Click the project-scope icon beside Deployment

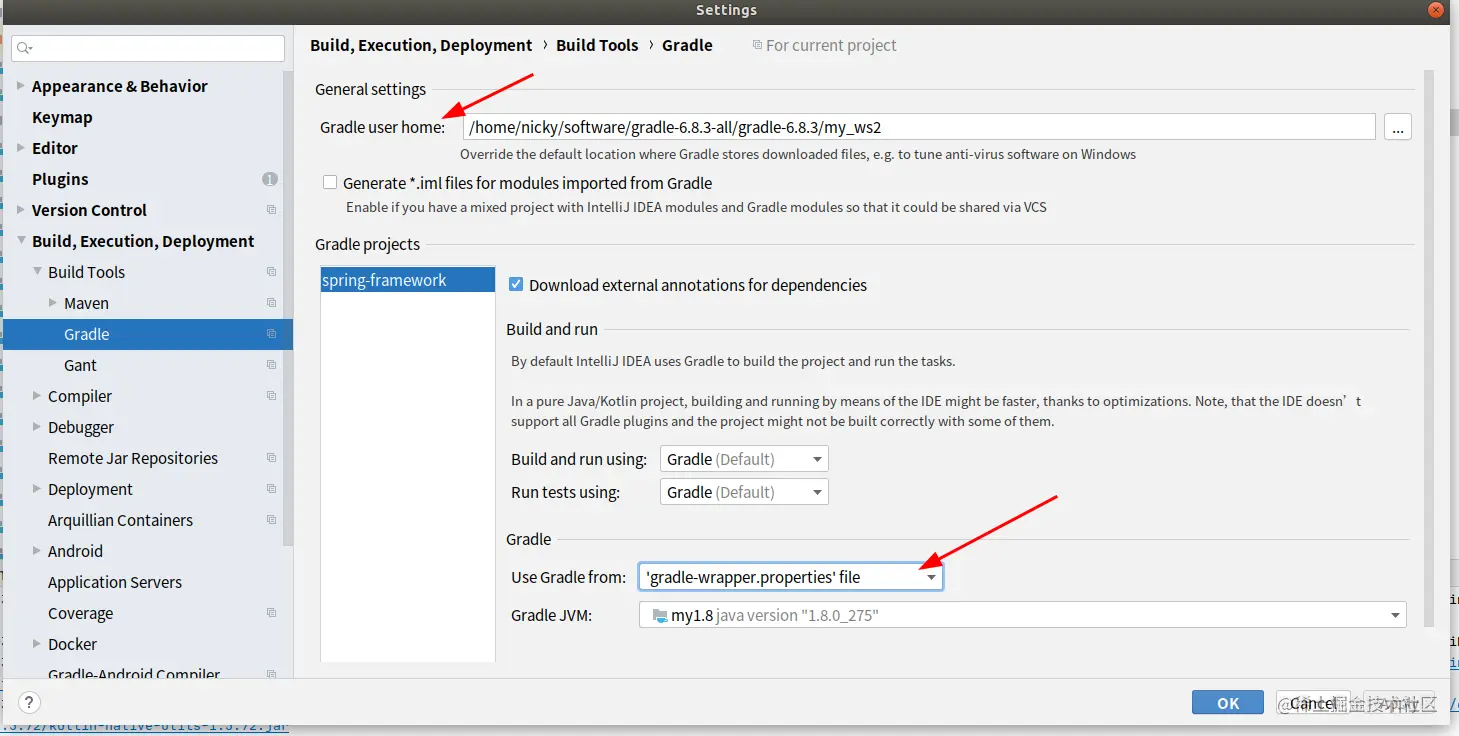coord(271,489)
